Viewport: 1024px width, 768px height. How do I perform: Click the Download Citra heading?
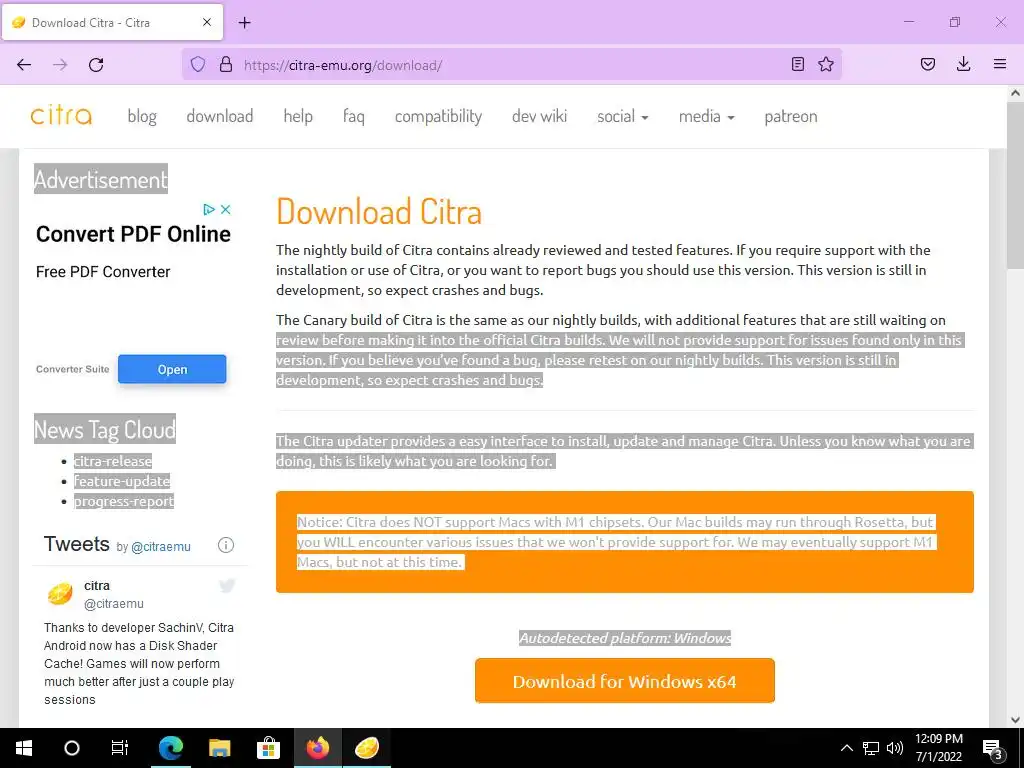pos(379,212)
